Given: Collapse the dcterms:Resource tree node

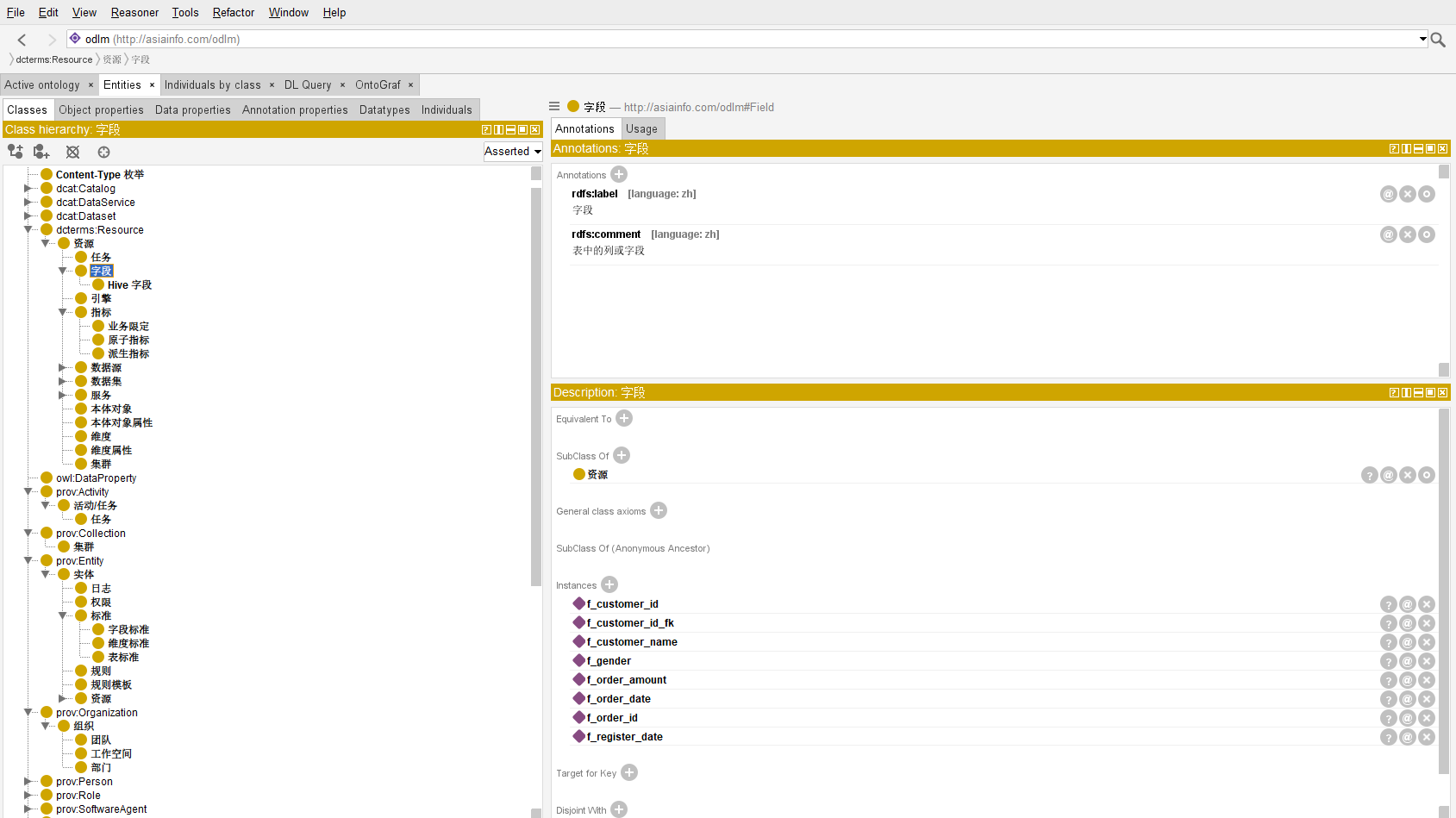Looking at the screenshot, I should coord(28,230).
